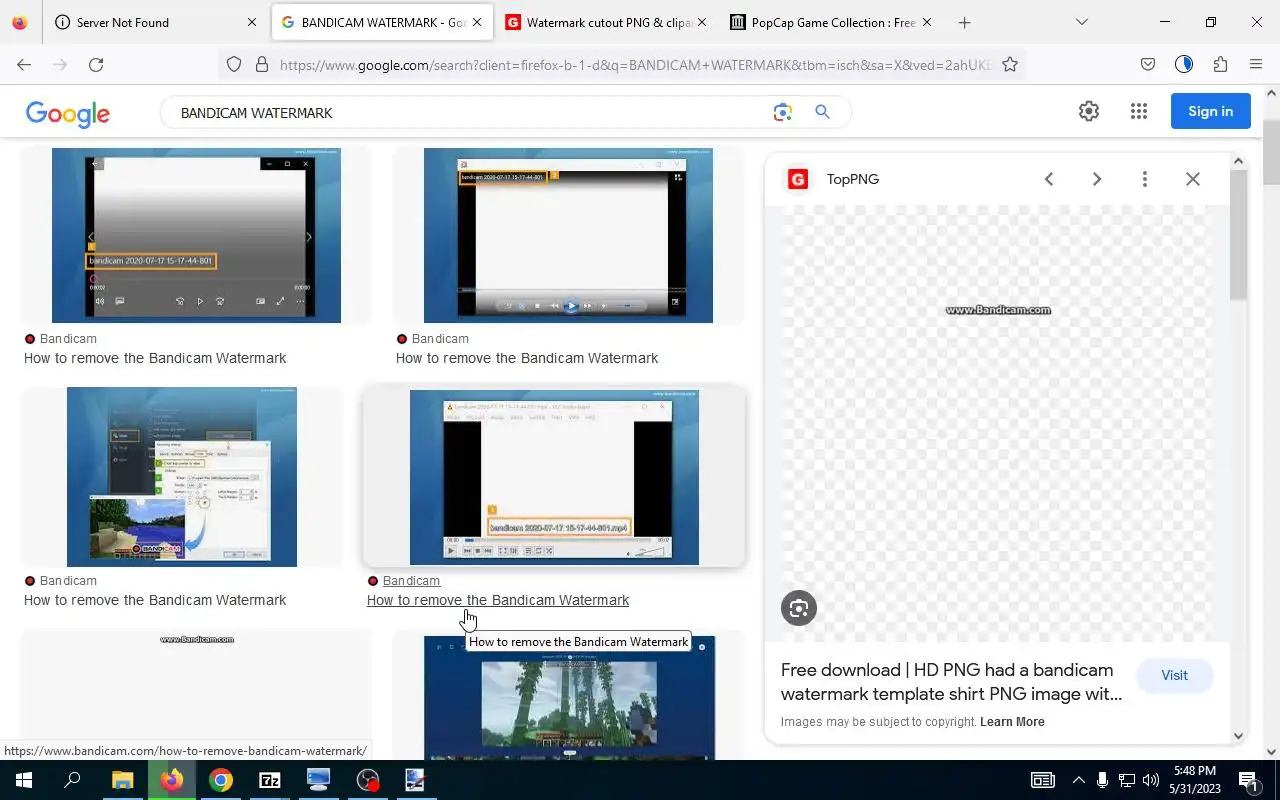Bookmark this page with the star icon

(x=1010, y=64)
